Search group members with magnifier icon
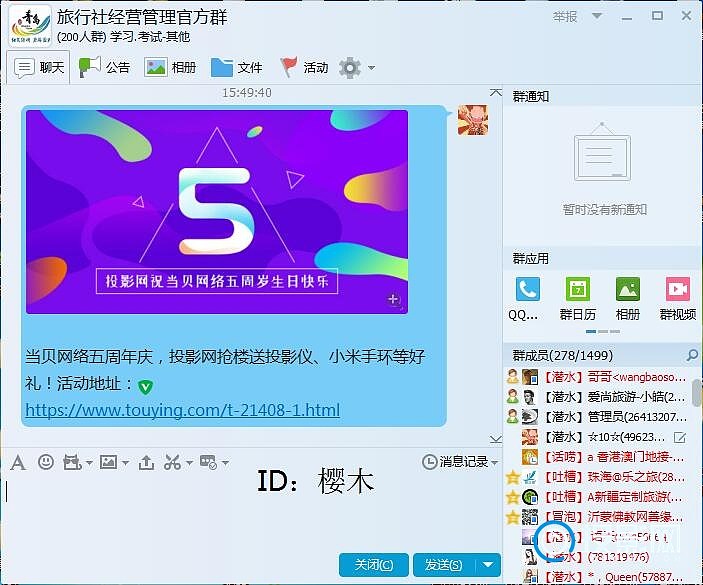This screenshot has height=585, width=703. pyautogui.click(x=692, y=355)
